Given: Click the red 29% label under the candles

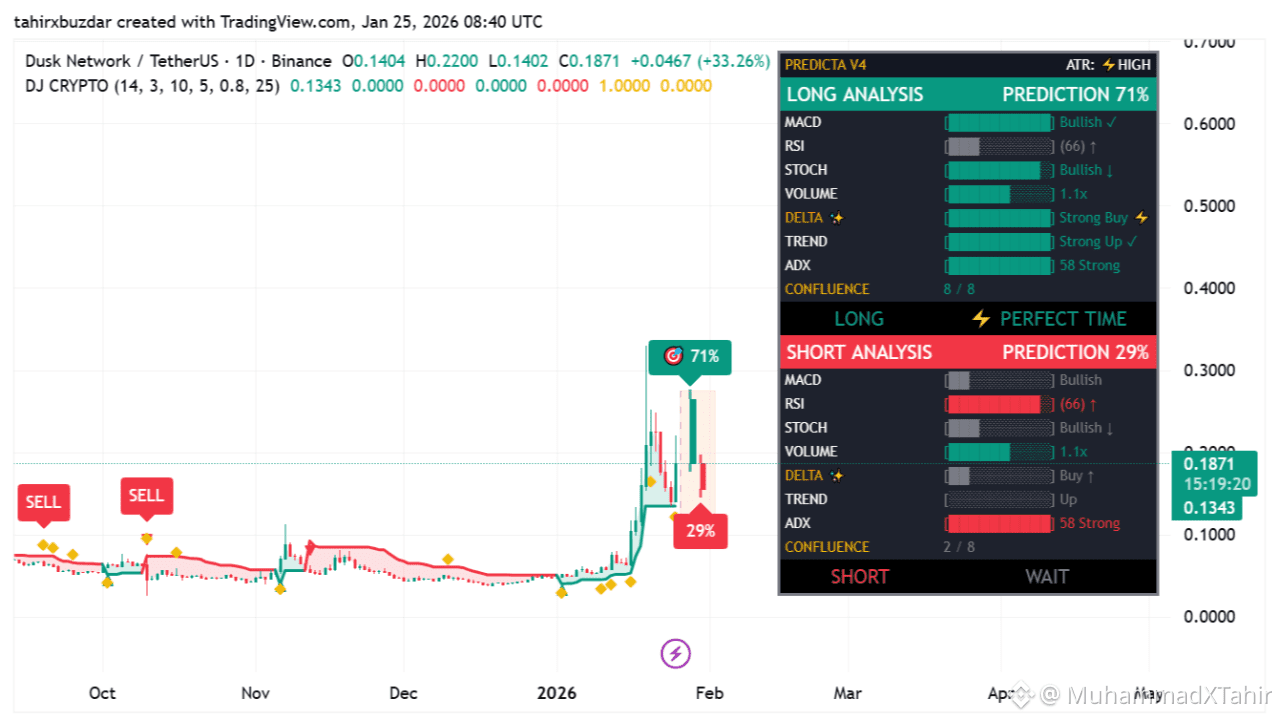Looking at the screenshot, I should 700,530.
